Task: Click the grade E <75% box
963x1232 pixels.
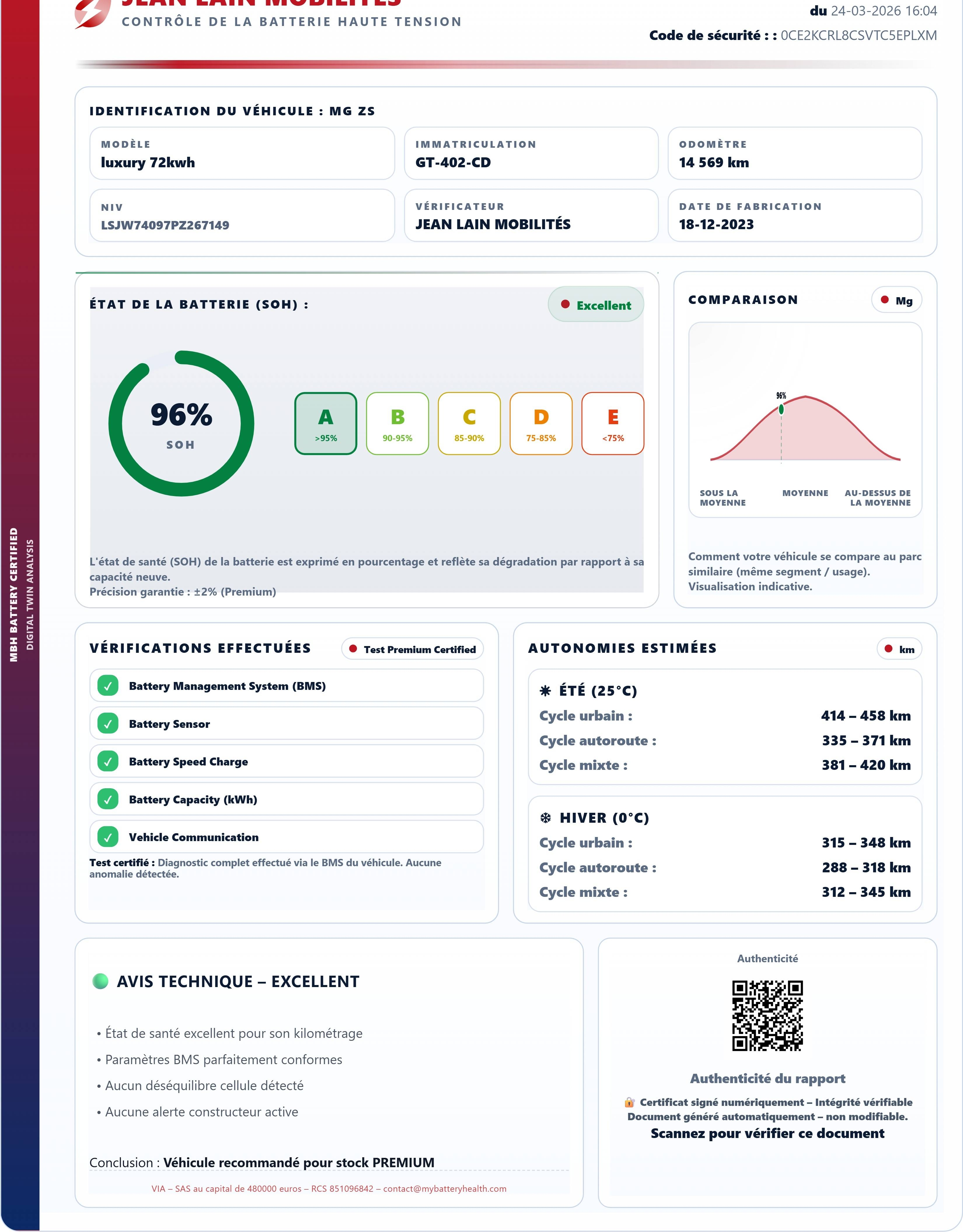Action: (x=612, y=424)
